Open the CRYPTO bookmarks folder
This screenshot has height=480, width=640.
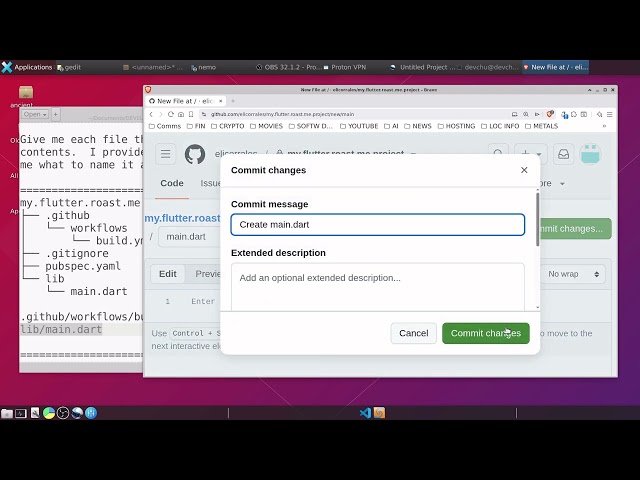pyautogui.click(x=227, y=126)
